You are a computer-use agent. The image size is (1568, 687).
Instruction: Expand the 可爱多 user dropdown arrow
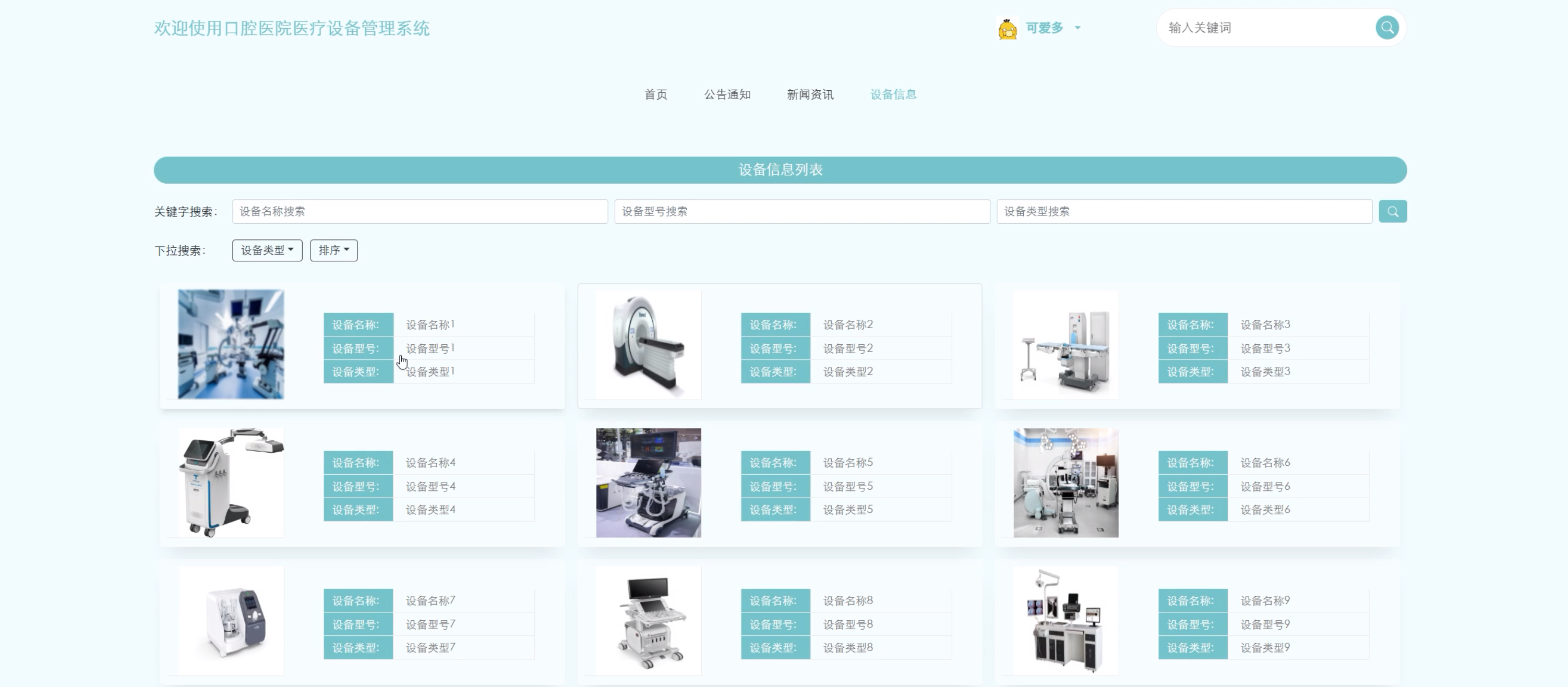click(1078, 28)
